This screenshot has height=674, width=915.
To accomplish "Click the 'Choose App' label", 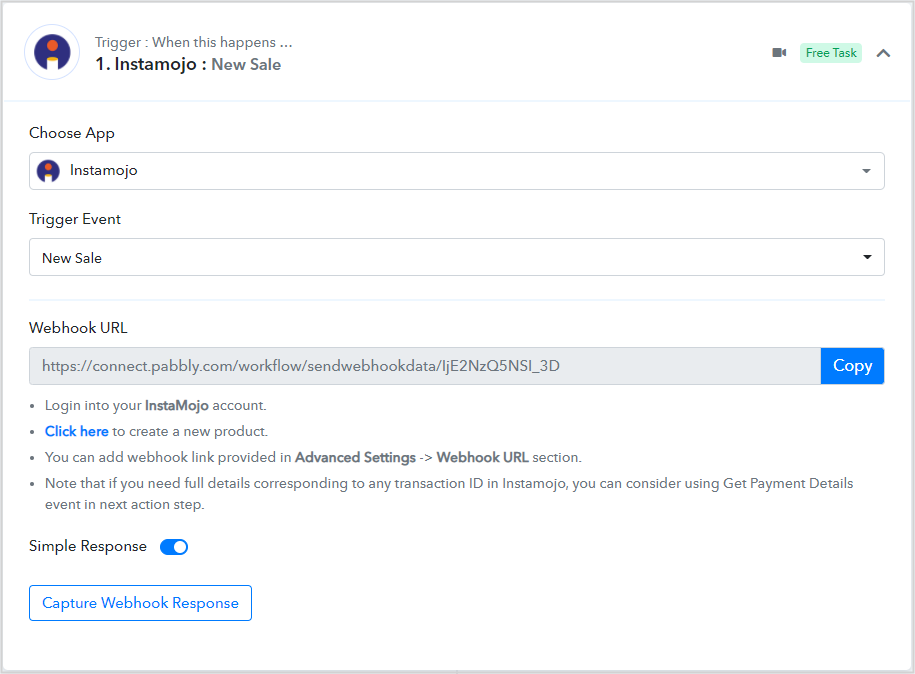I will coord(72,133).
